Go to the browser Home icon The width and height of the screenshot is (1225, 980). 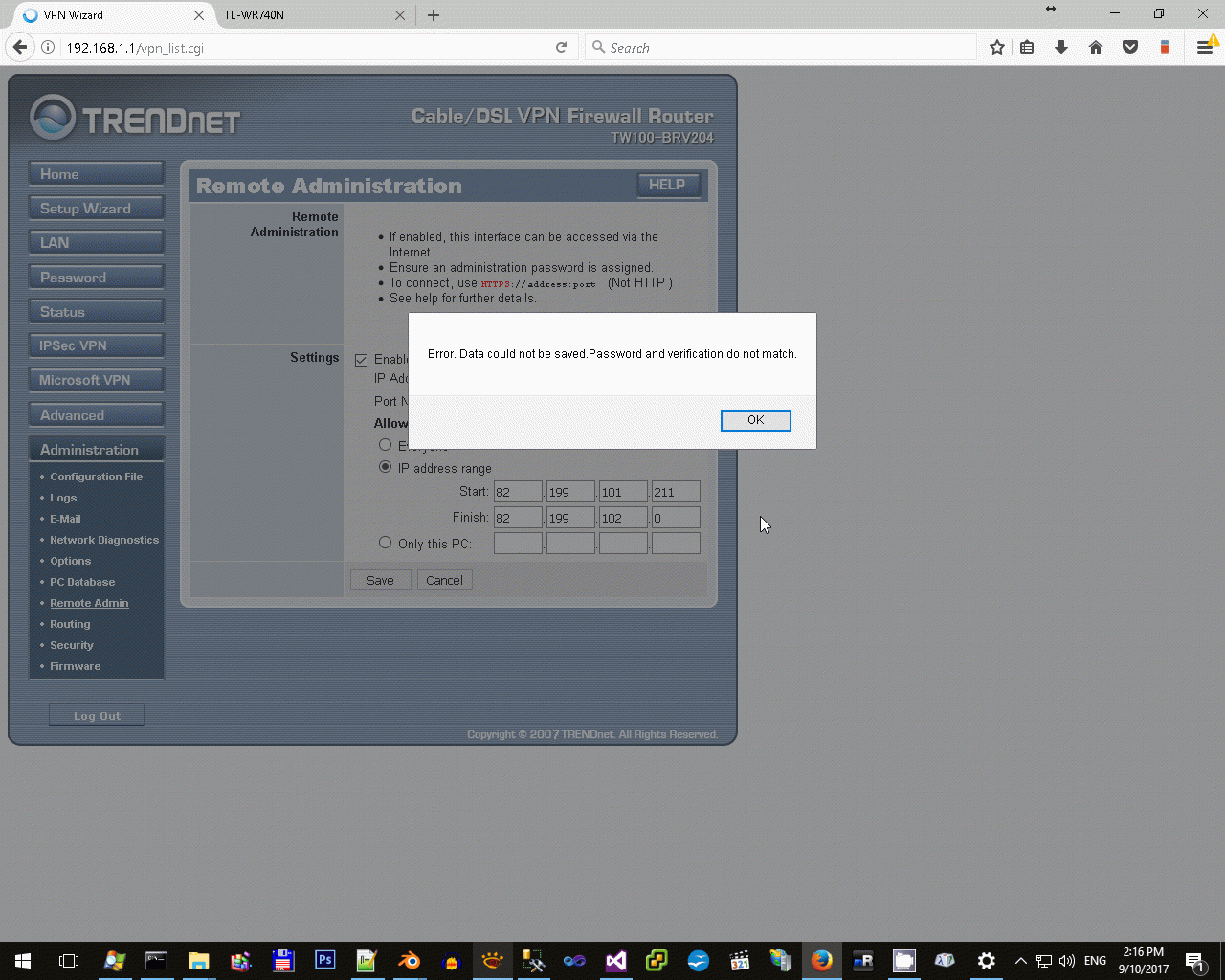pos(1096,47)
